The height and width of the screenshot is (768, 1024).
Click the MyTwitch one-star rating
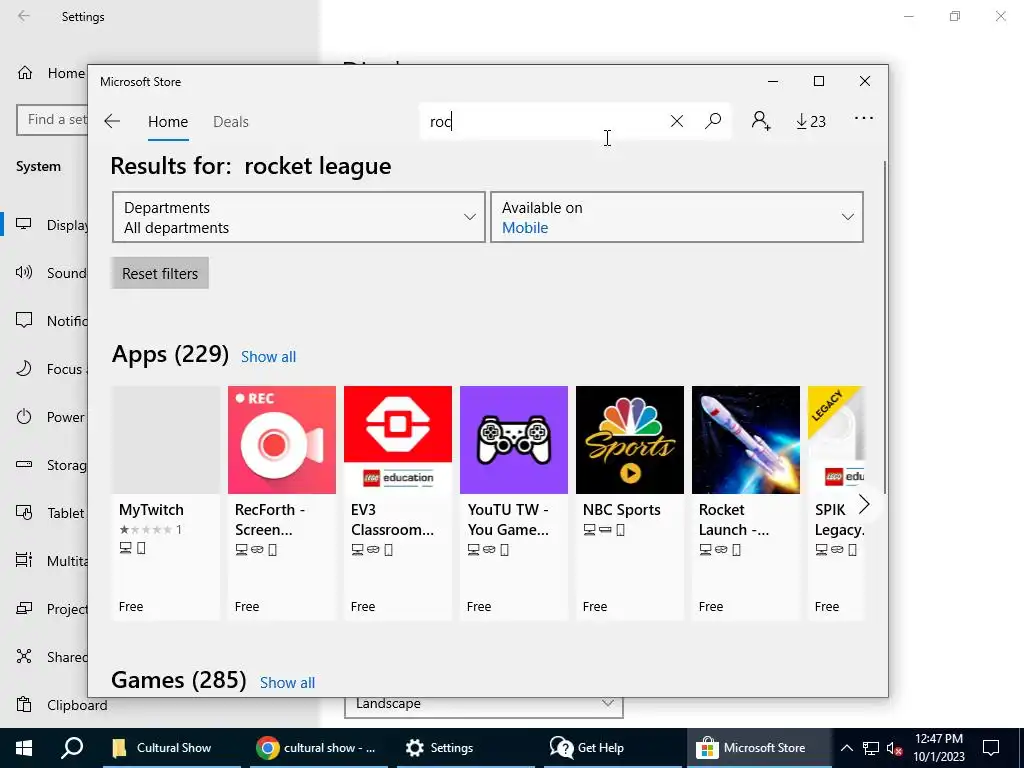(x=150, y=530)
